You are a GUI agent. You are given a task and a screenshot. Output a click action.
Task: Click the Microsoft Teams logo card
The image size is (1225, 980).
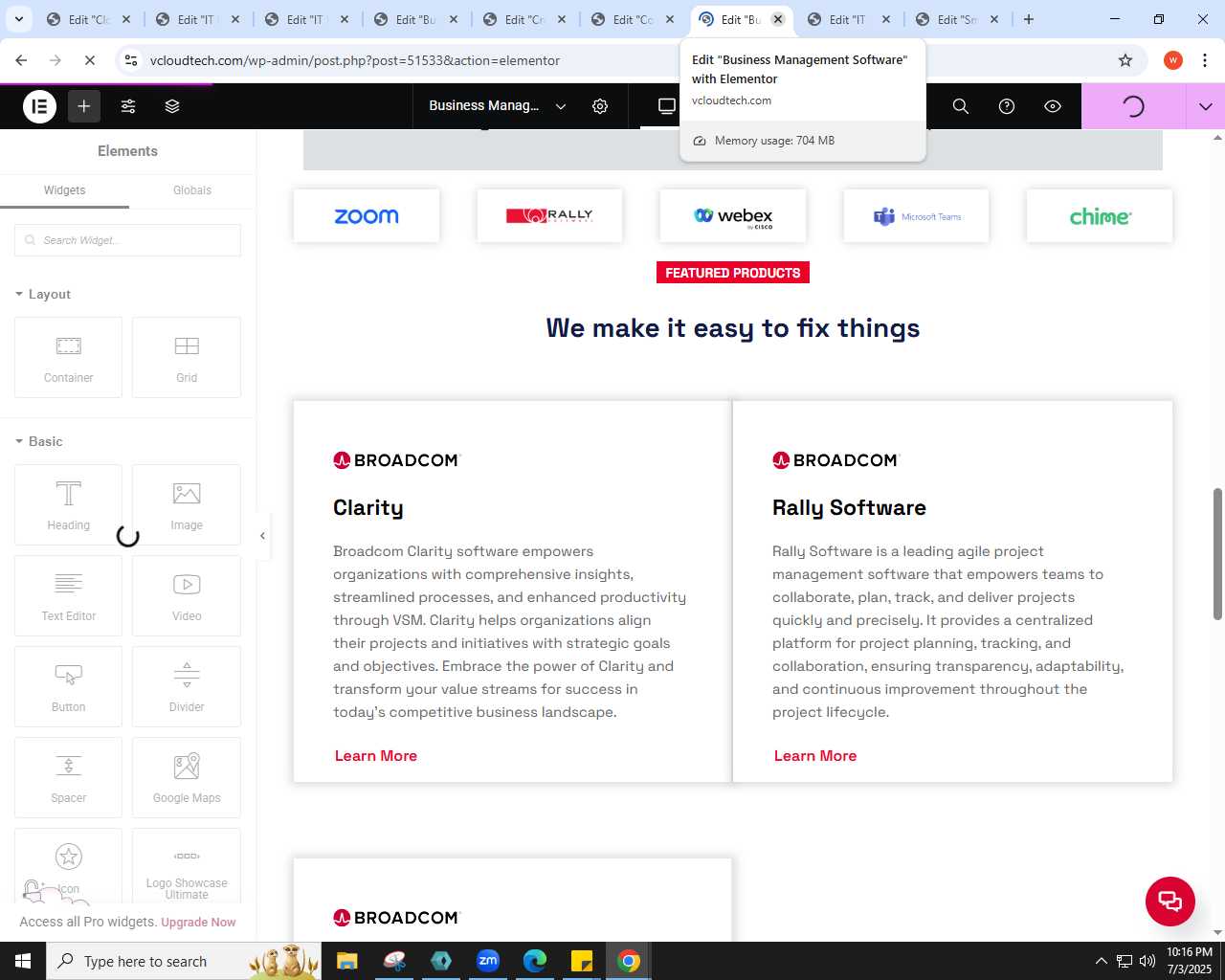click(x=916, y=216)
